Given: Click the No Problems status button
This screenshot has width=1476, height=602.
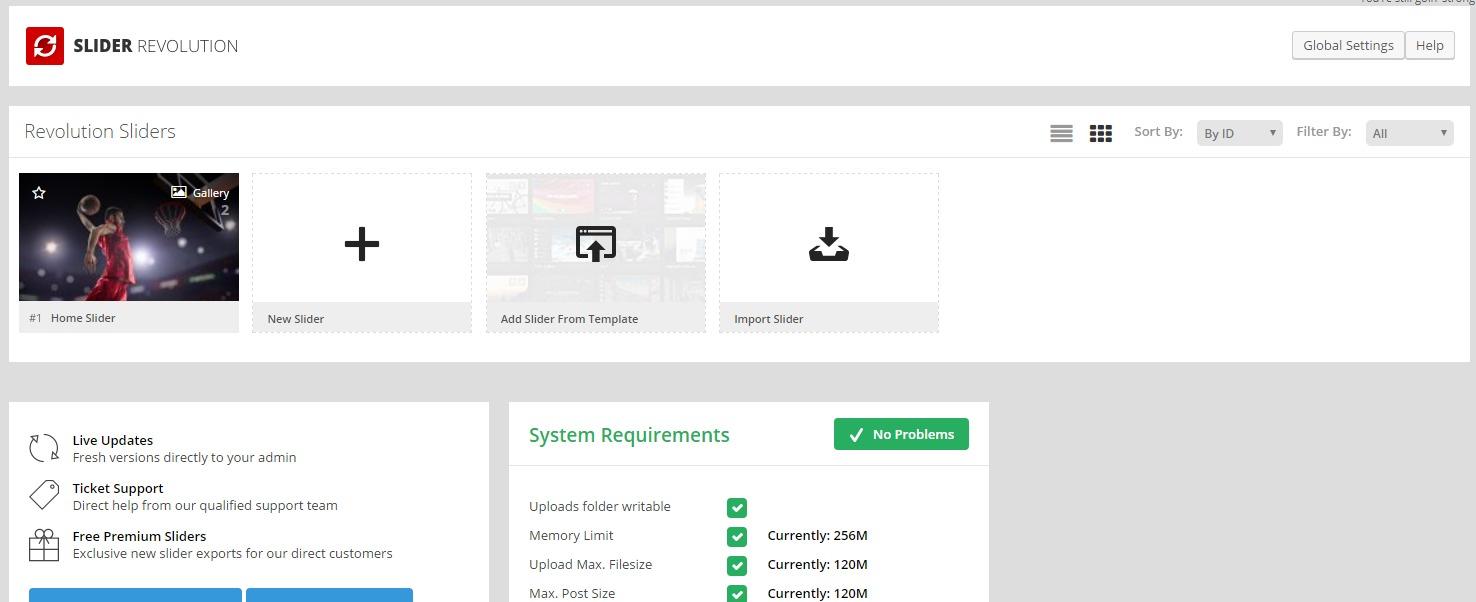Looking at the screenshot, I should click(901, 434).
